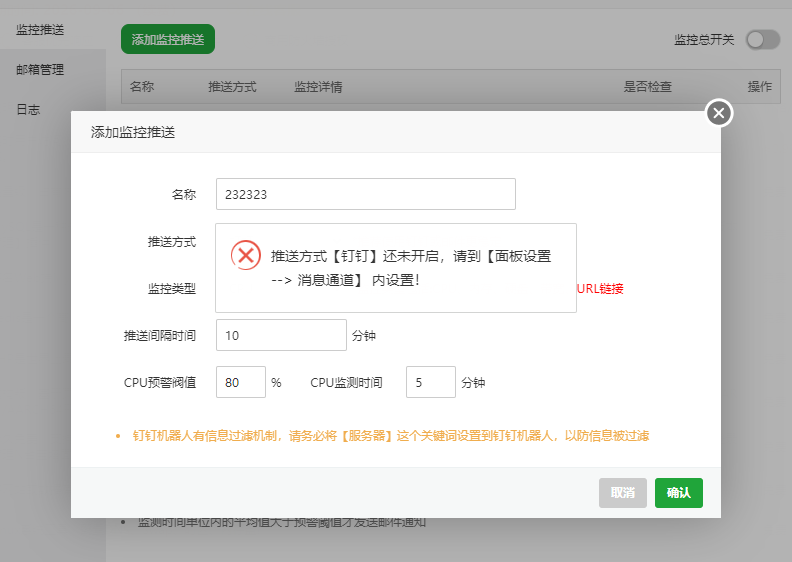This screenshot has width=792, height=562.
Task: Click the 添加监控推送 dialog title
Action: (133, 132)
